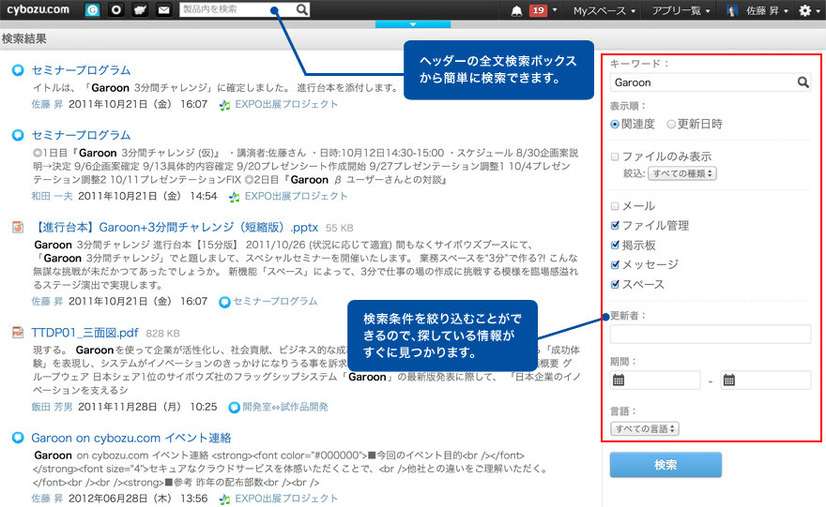Image resolution: width=826 pixels, height=507 pixels.
Task: Open the Myスペース menu
Action: 604,11
